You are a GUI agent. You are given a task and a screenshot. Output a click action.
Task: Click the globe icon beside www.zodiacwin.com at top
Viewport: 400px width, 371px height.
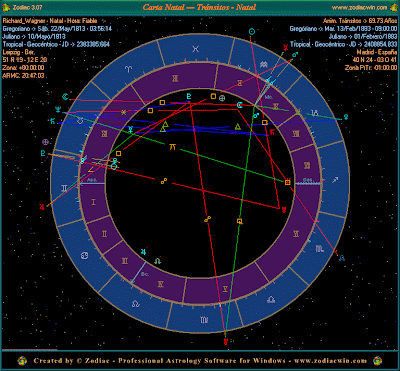coord(394,7)
